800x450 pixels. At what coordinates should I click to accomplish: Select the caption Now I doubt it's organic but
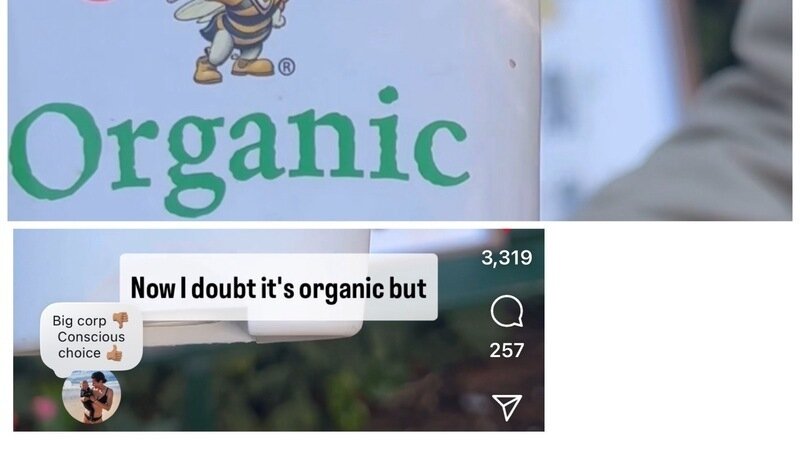coord(279,288)
